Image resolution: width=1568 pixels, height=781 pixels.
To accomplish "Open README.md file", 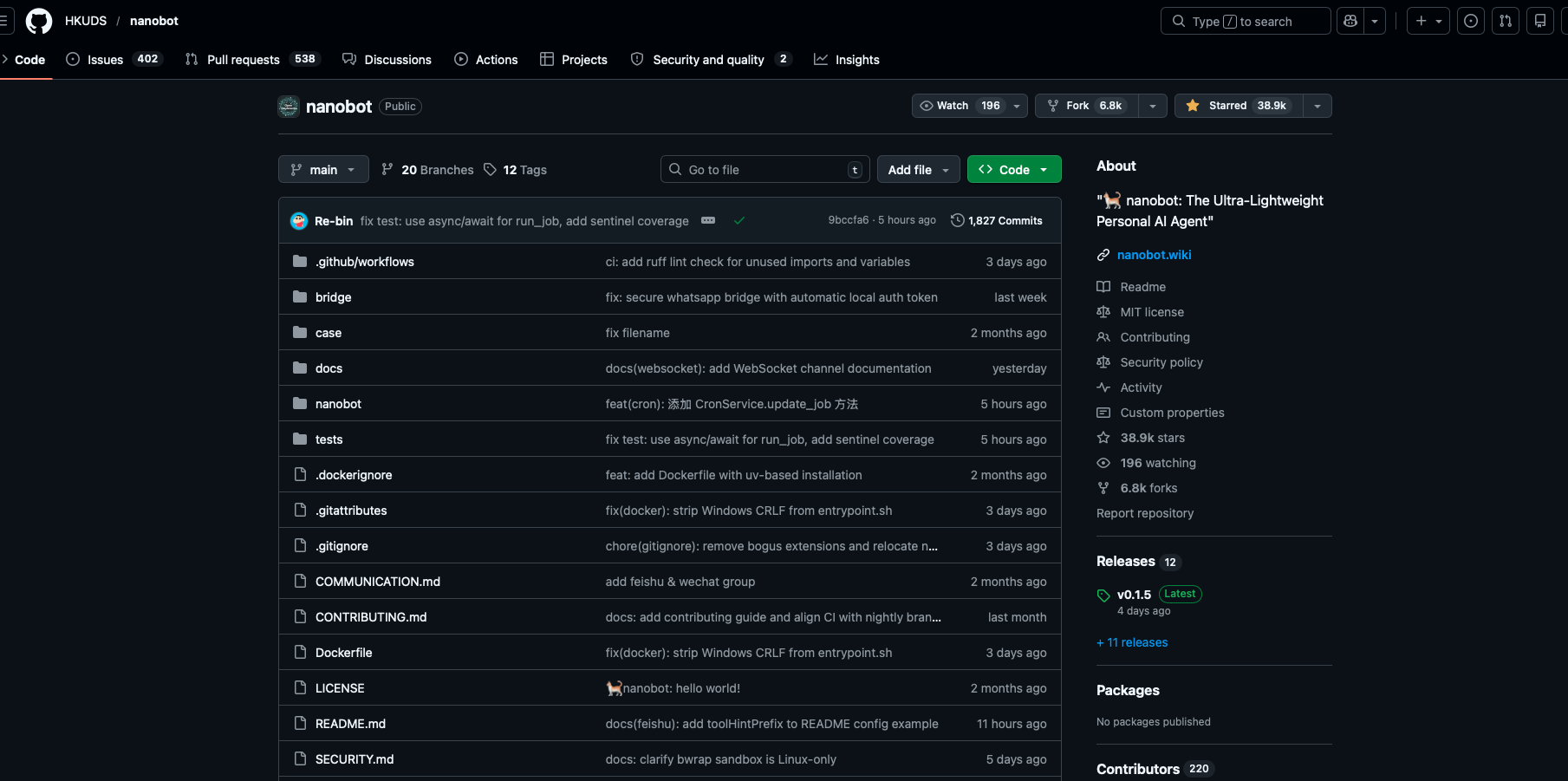I will [350, 724].
